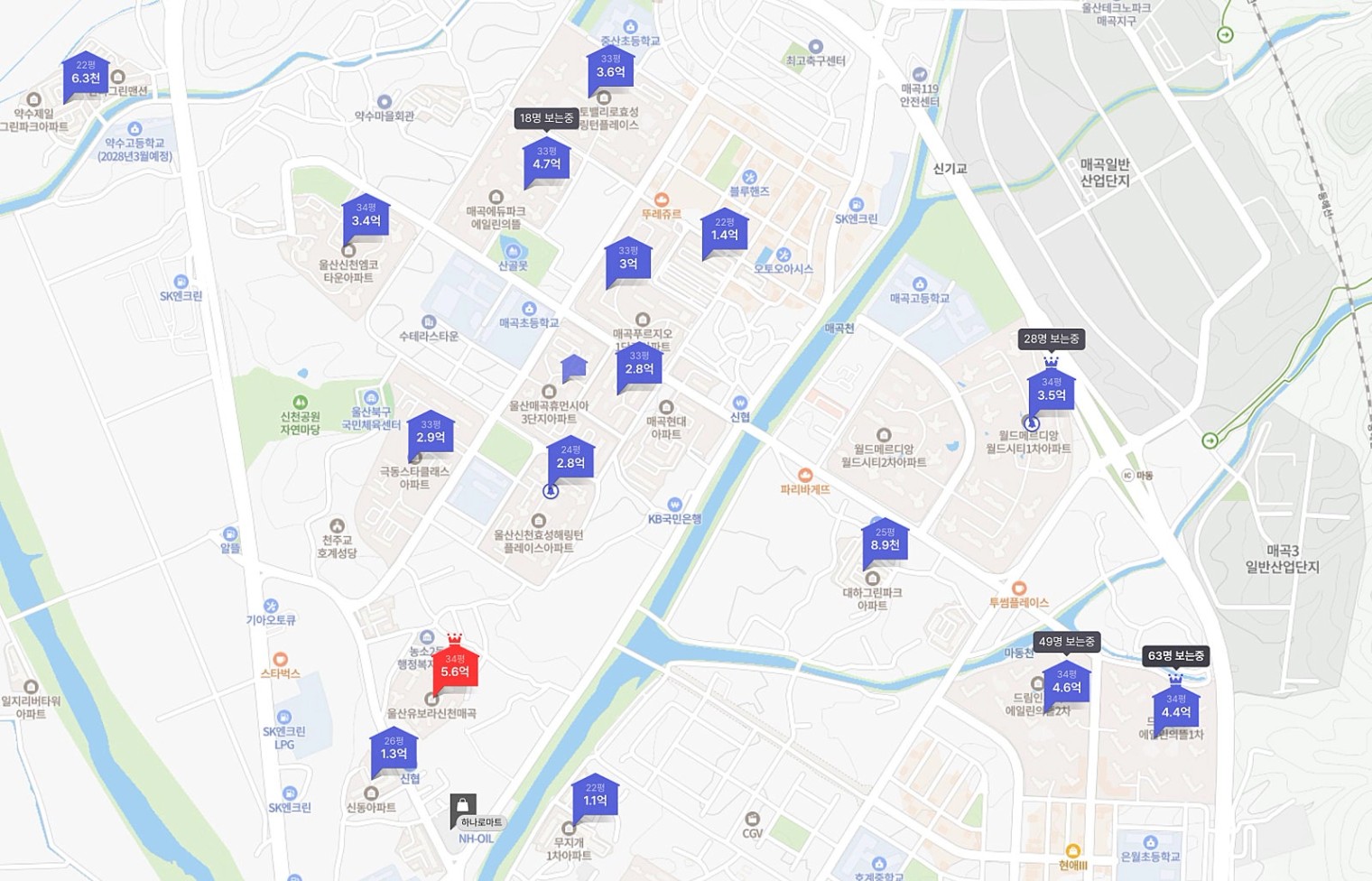Click the 49명 보는중 viewer badge

click(1067, 642)
